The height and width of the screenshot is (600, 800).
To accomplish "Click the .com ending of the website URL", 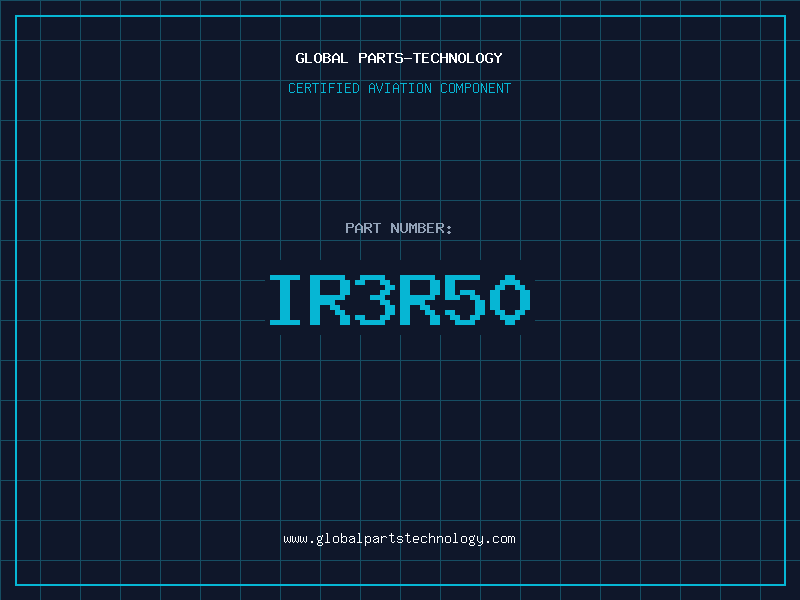I will click(x=500, y=539).
